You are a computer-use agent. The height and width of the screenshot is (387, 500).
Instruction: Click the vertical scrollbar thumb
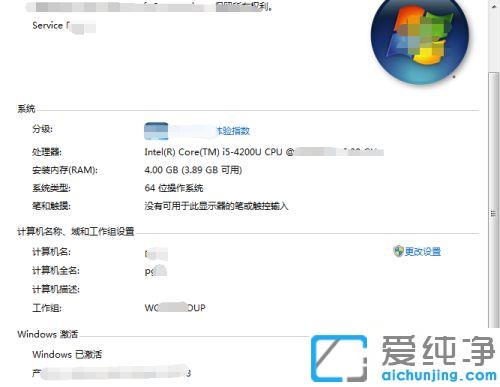[494, 200]
